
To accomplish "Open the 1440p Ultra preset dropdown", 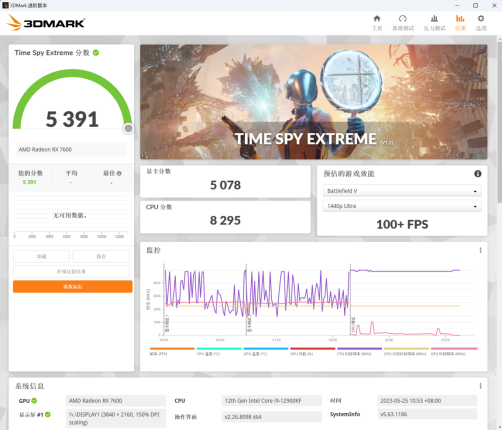I will (402, 206).
